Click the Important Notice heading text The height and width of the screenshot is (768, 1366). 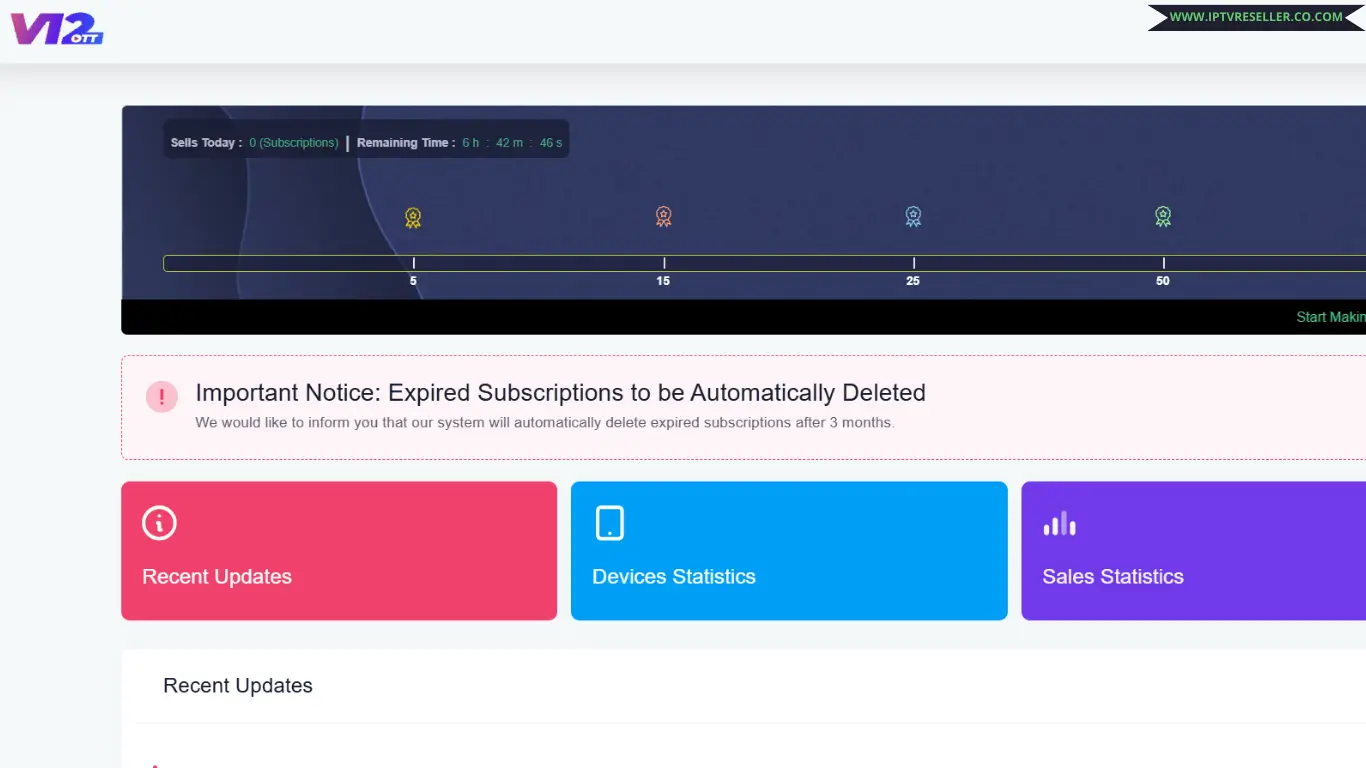pyautogui.click(x=560, y=392)
